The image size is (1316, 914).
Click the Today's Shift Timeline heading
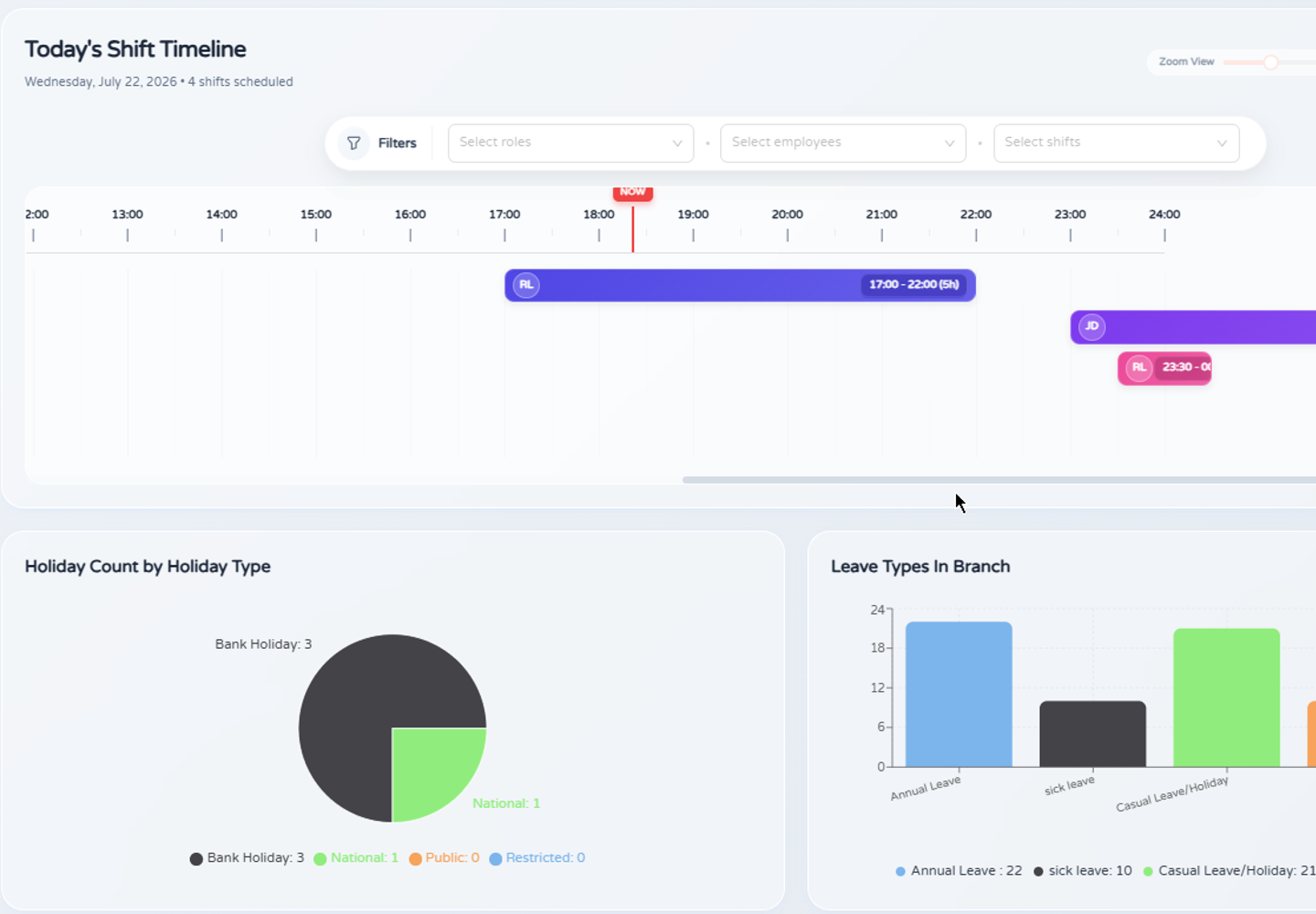135,49
